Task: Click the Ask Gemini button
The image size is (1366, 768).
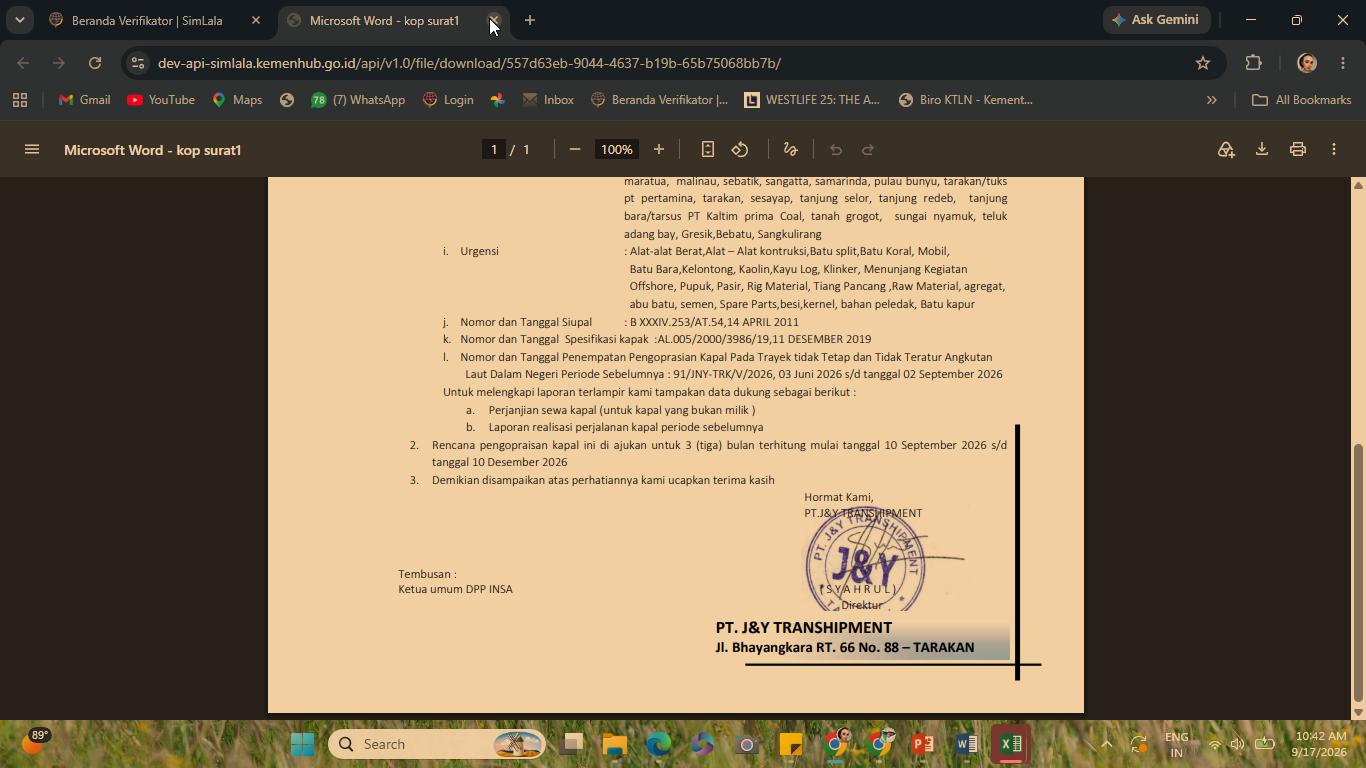Action: click(1156, 20)
